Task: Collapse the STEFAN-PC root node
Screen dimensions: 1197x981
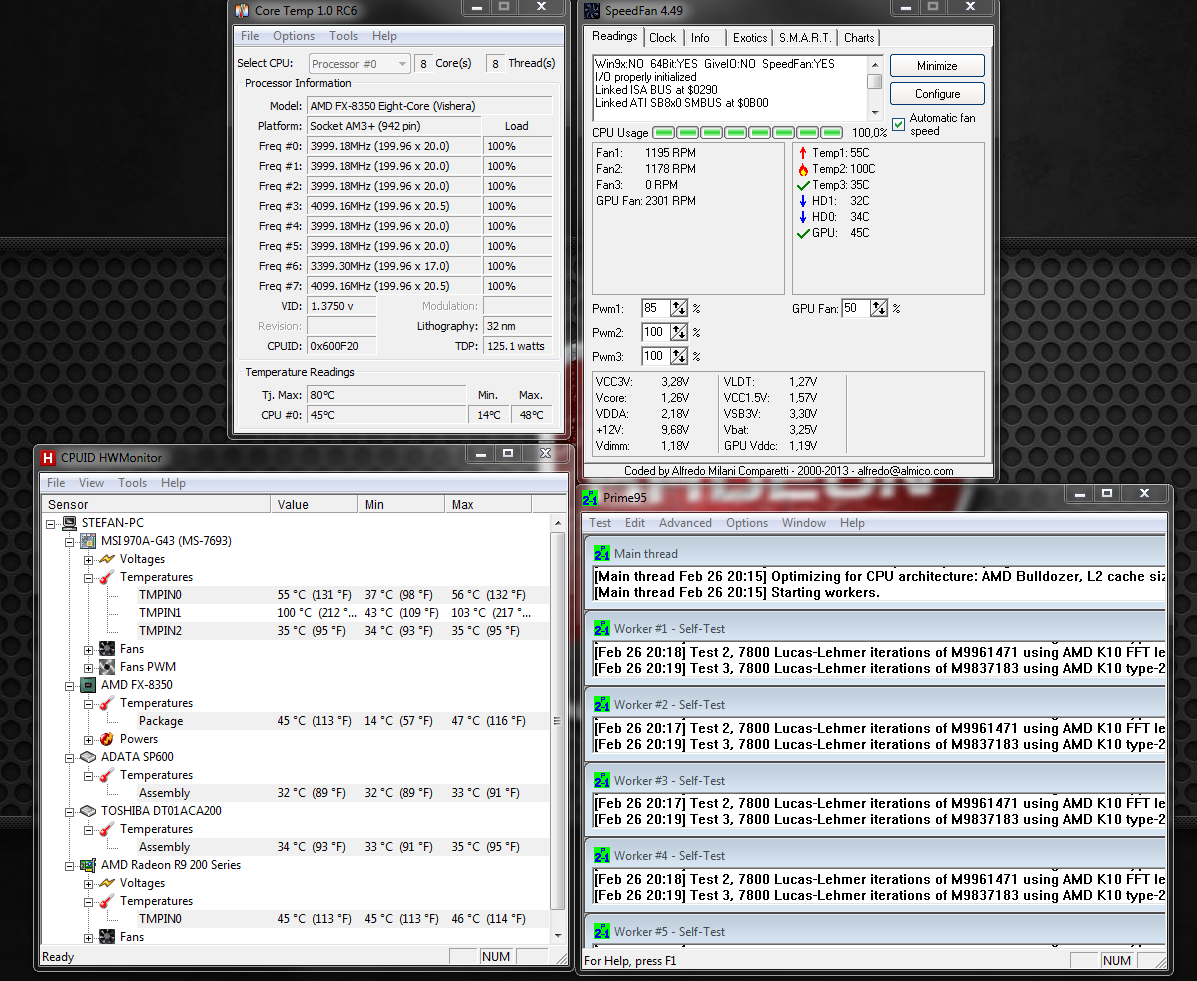Action: point(51,524)
